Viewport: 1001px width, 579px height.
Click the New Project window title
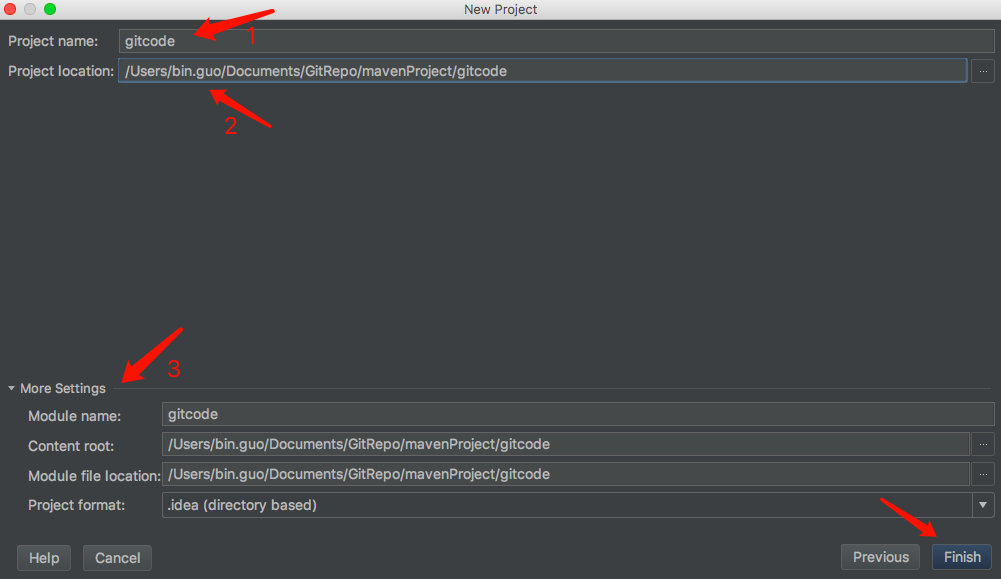pos(500,10)
